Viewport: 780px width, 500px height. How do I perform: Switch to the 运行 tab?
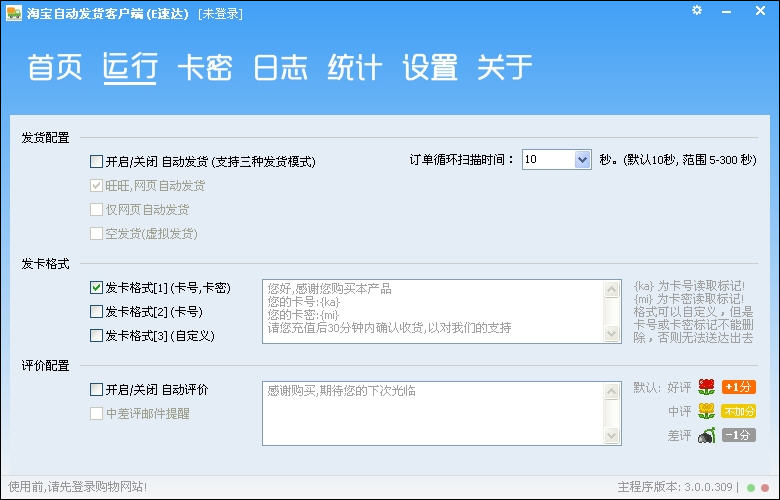130,67
